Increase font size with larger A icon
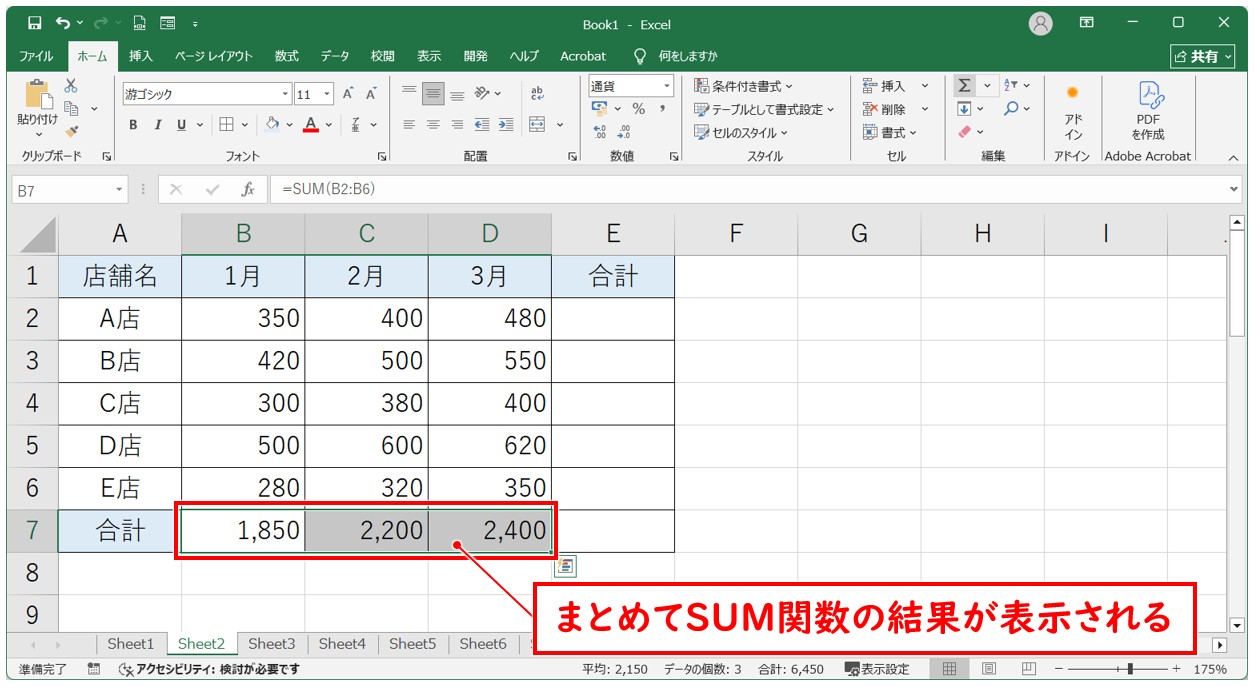1255x687 pixels. point(348,94)
